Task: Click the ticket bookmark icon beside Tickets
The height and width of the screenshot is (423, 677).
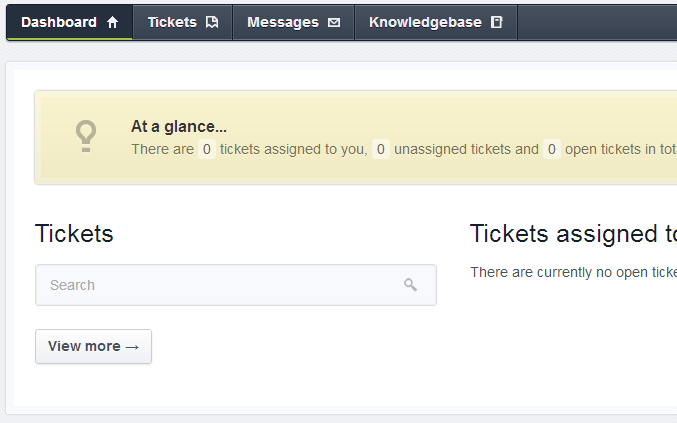Action: tap(212, 22)
